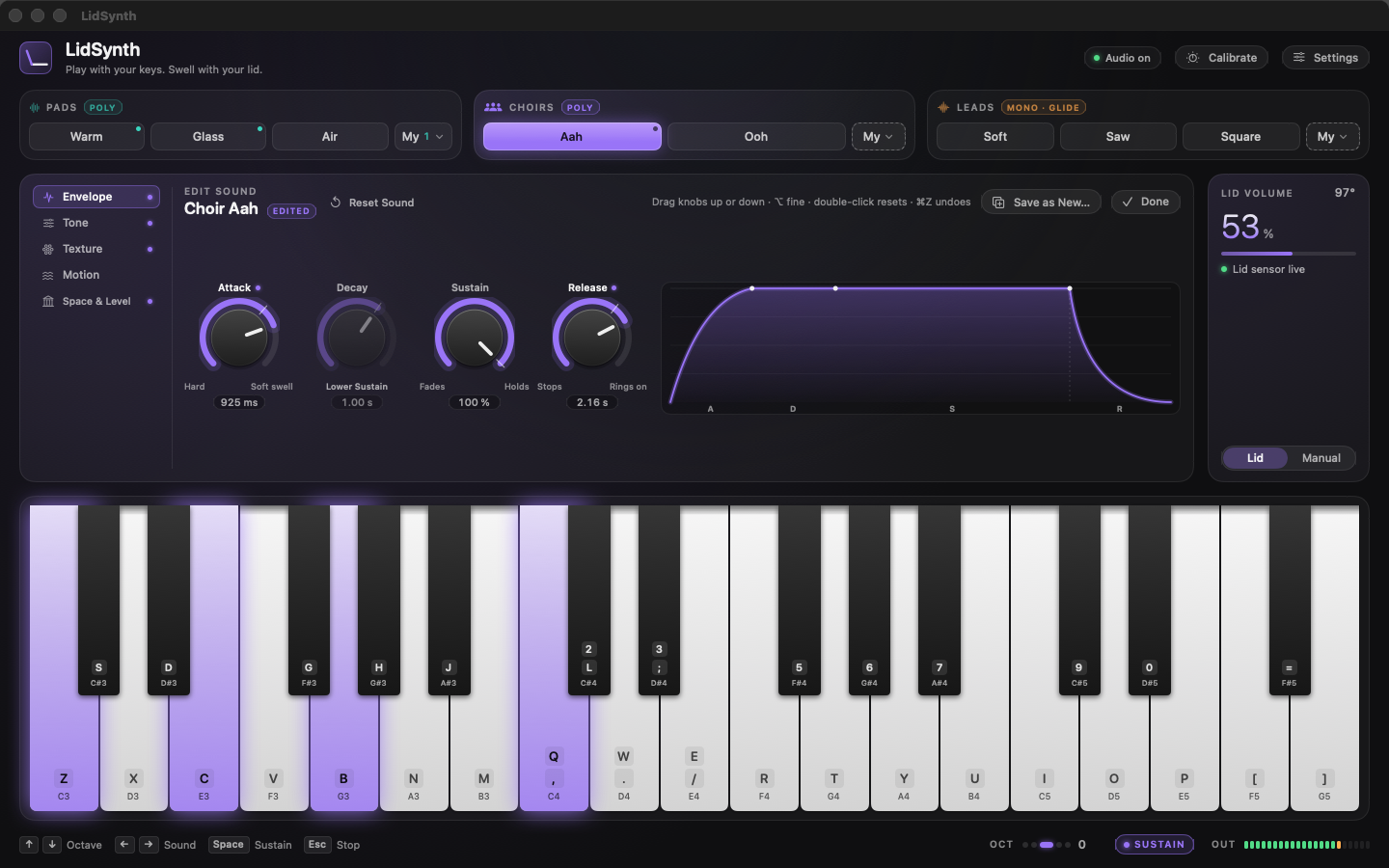This screenshot has height=868, width=1389.
Task: Play the C#4 black key
Action: (588, 598)
